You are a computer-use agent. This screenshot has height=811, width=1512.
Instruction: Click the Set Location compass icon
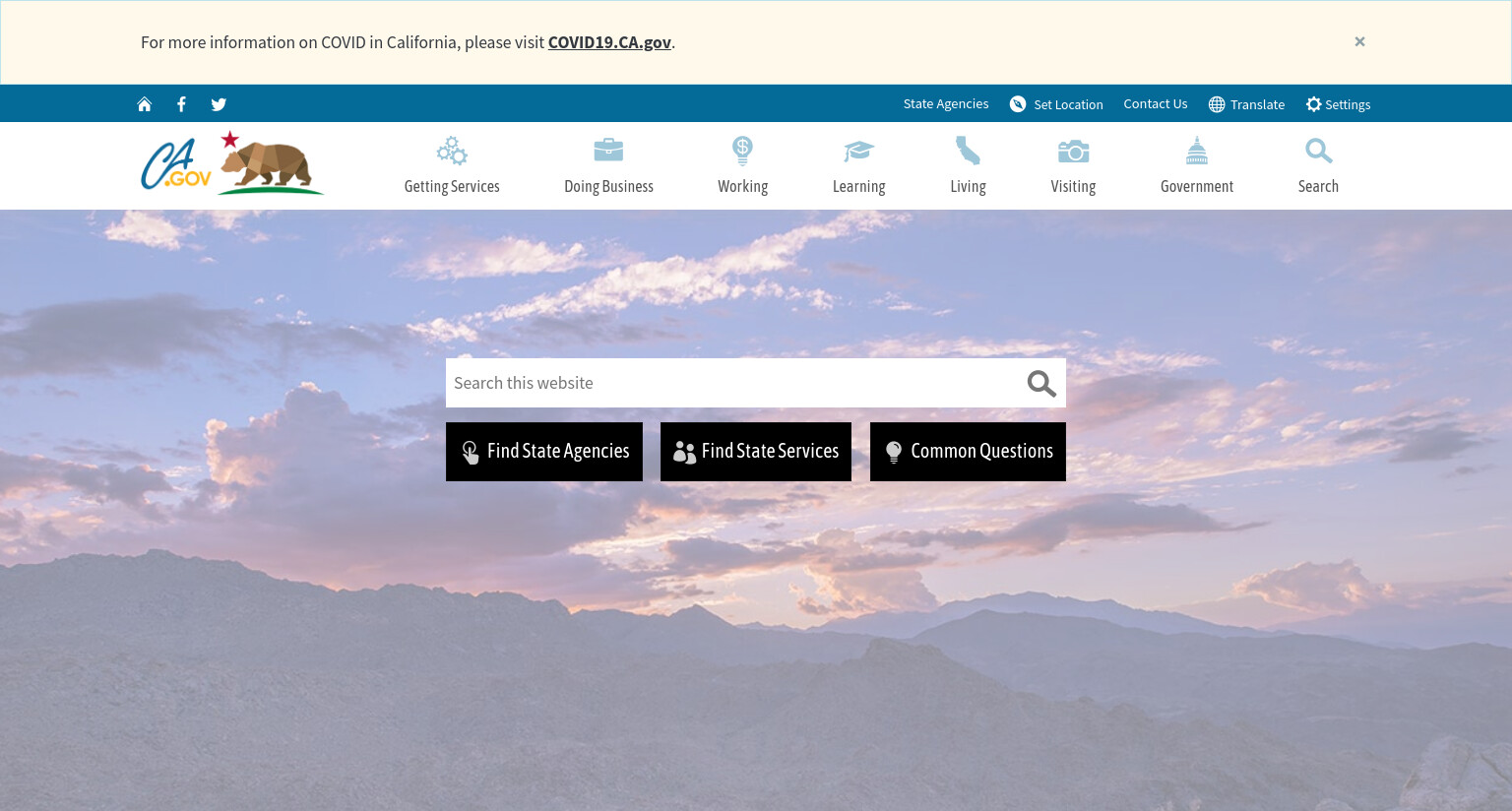(1018, 104)
